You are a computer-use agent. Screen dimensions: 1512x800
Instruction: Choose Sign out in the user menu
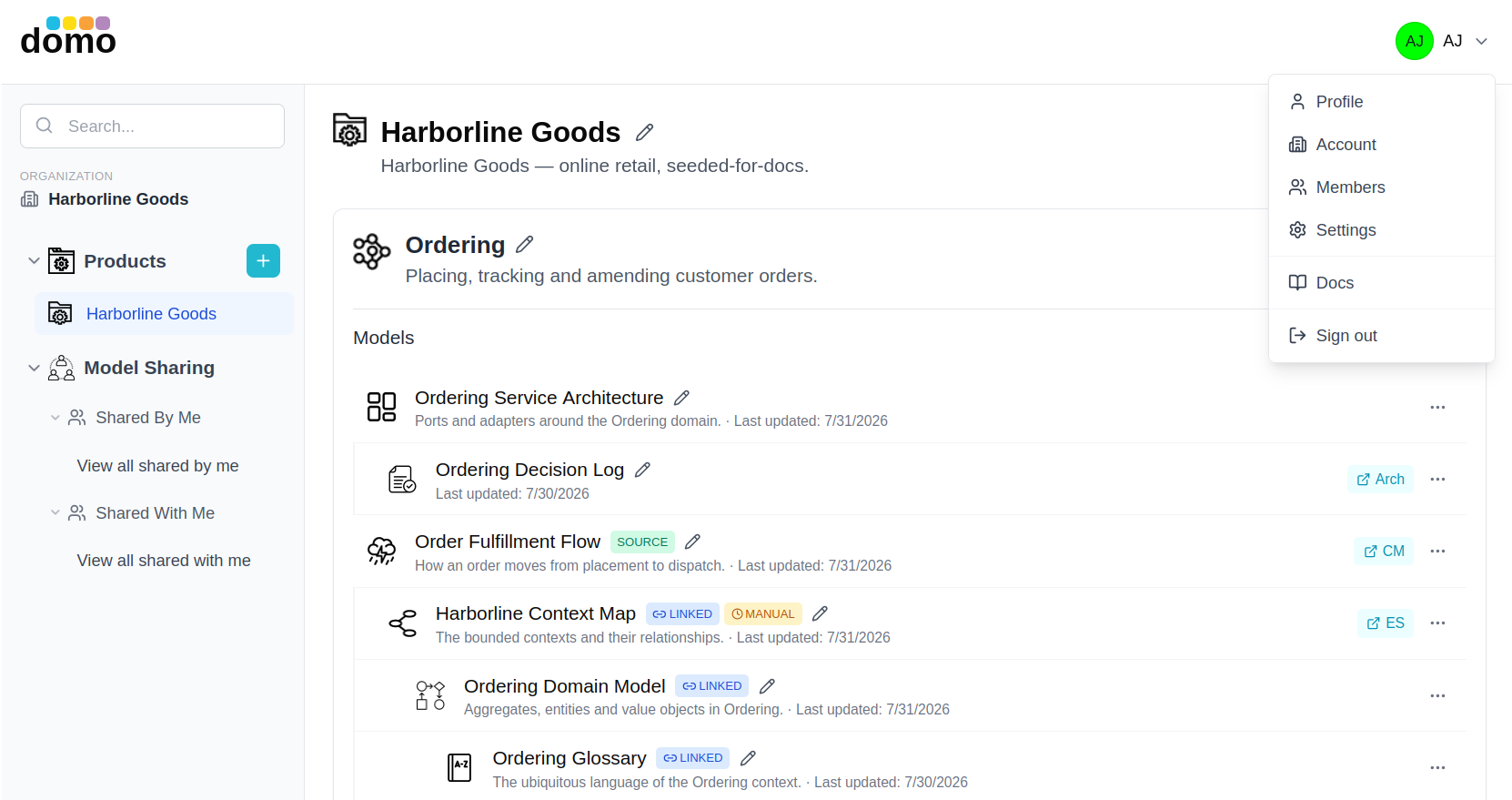tap(1381, 336)
